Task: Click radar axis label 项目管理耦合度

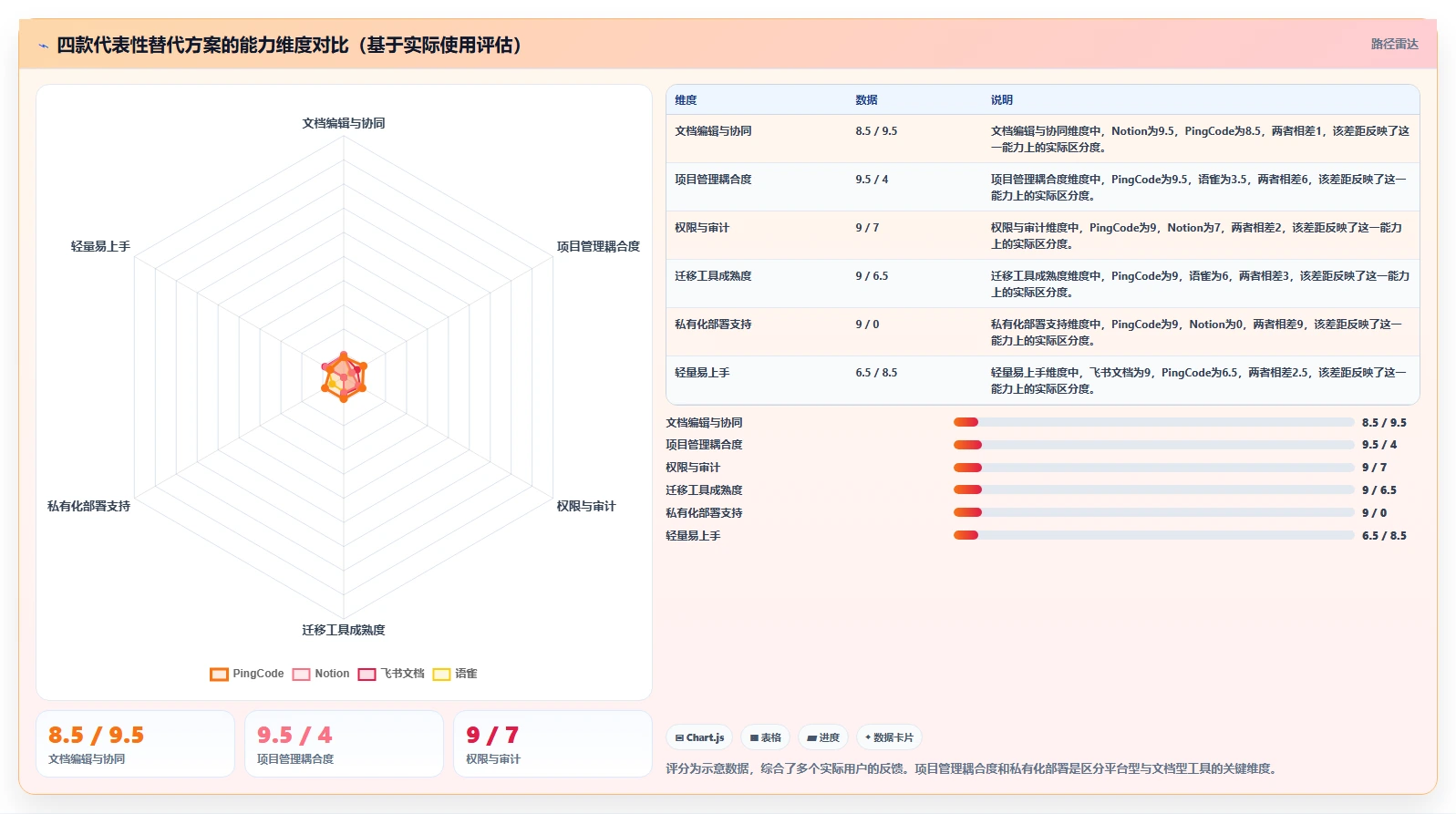Action: [598, 246]
